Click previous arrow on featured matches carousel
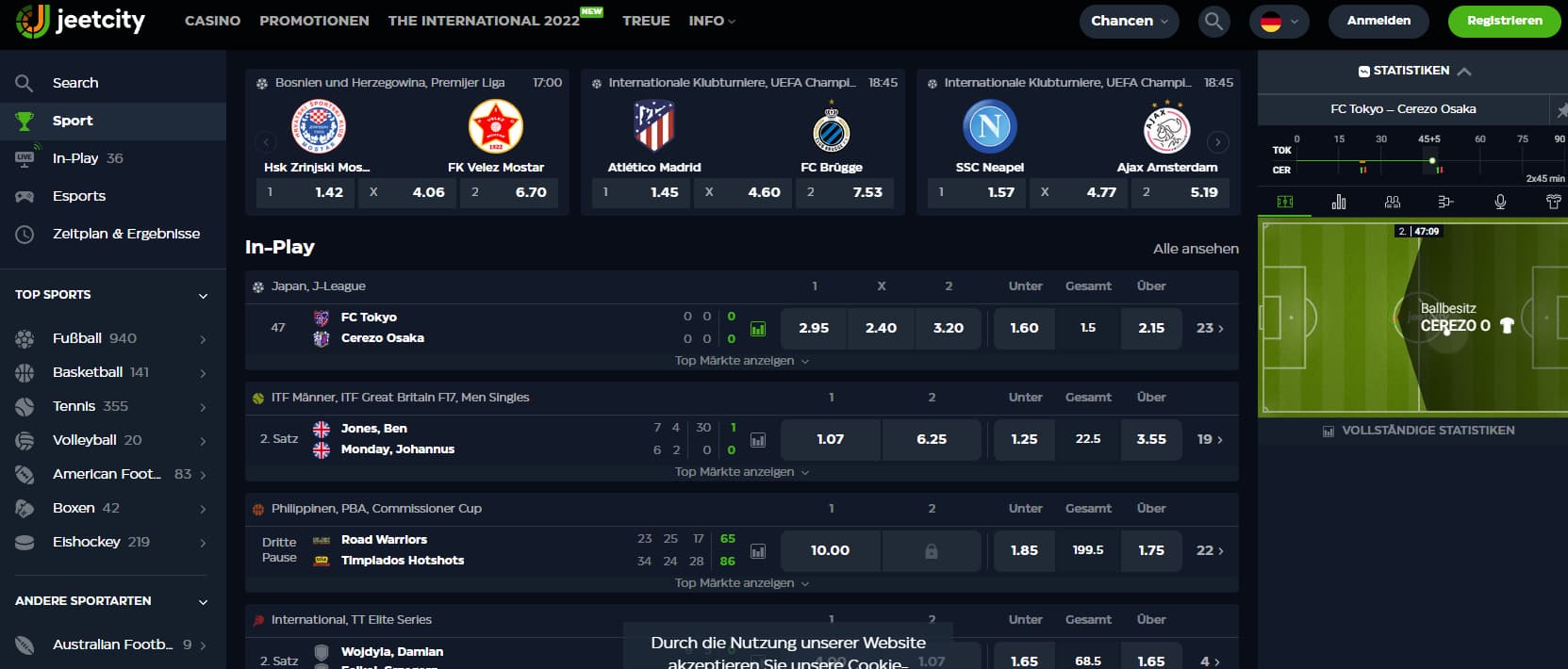Screen dimensions: 1568x669 point(266,142)
